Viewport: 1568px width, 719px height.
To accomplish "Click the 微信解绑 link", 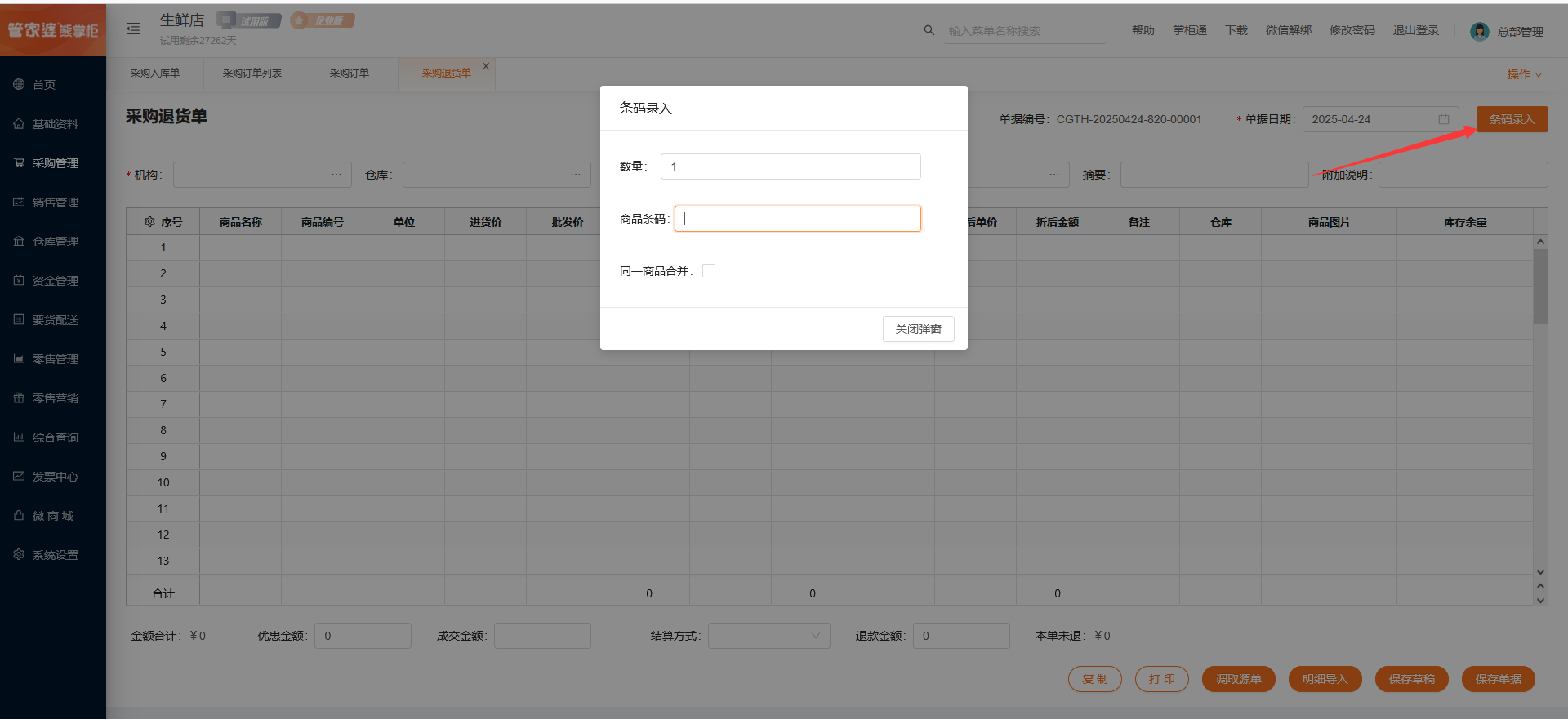I will click(1289, 30).
